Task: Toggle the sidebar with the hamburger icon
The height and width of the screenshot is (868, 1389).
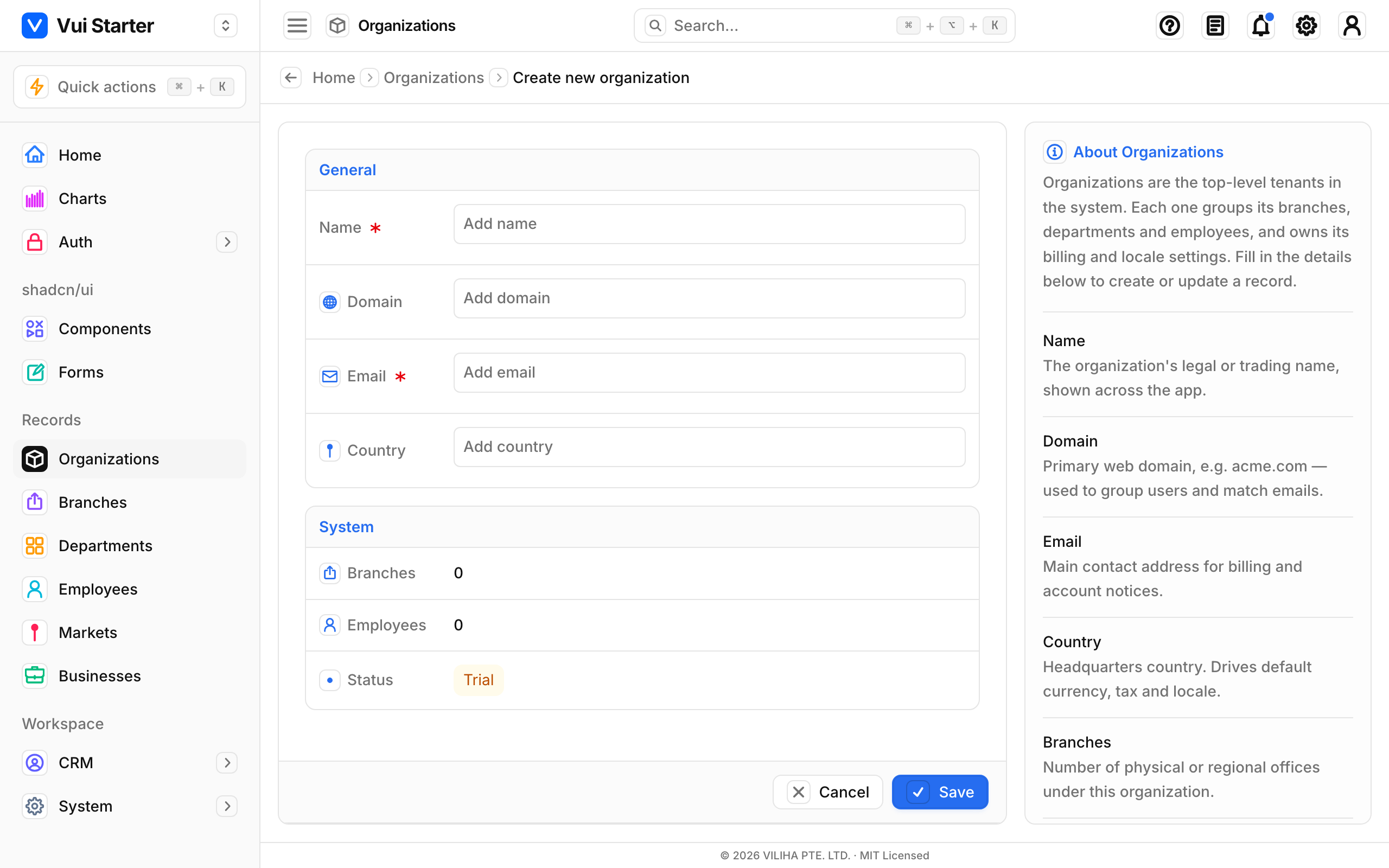Action: tap(297, 25)
